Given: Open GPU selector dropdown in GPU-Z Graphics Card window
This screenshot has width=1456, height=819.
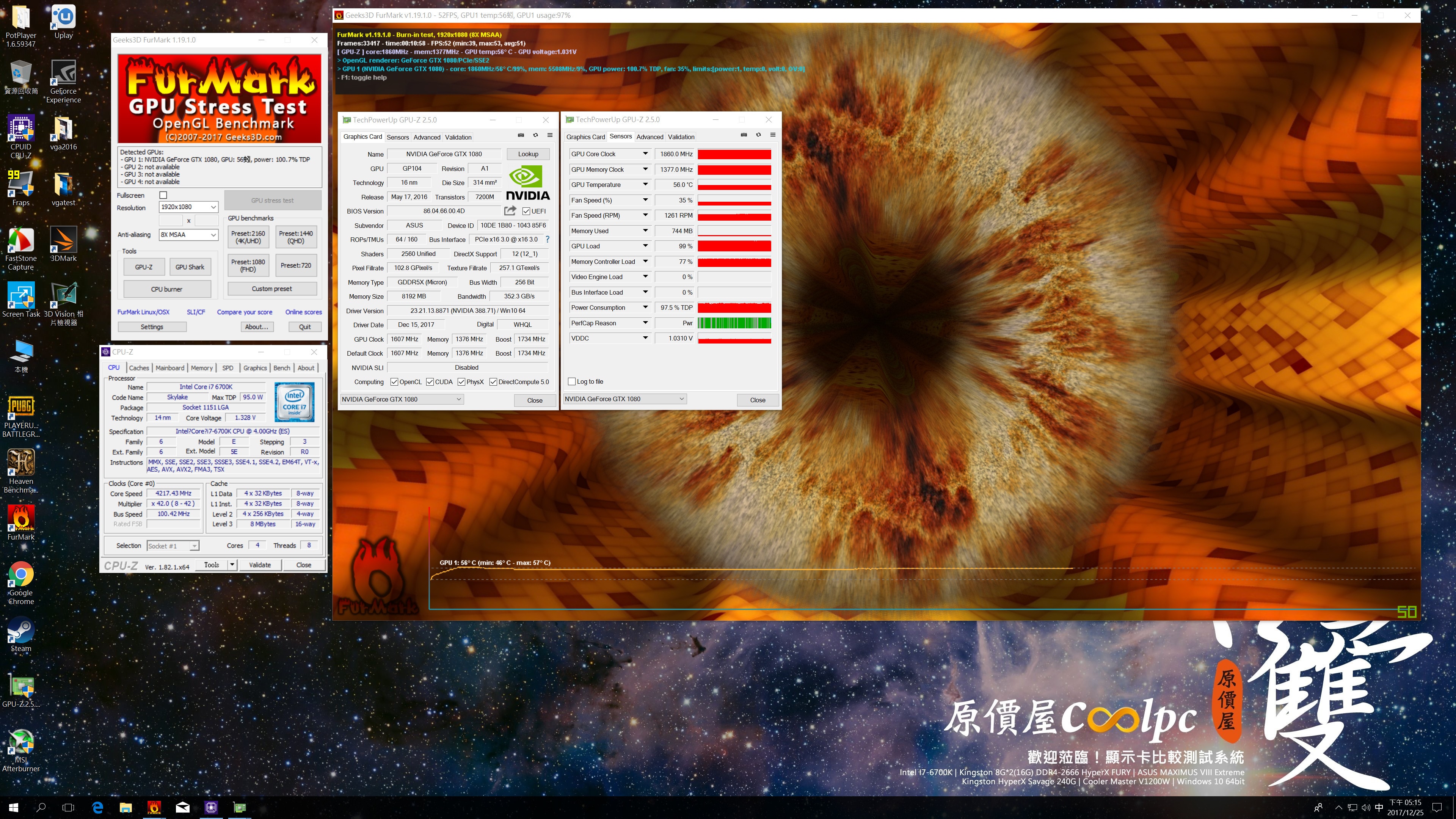Looking at the screenshot, I should click(401, 399).
